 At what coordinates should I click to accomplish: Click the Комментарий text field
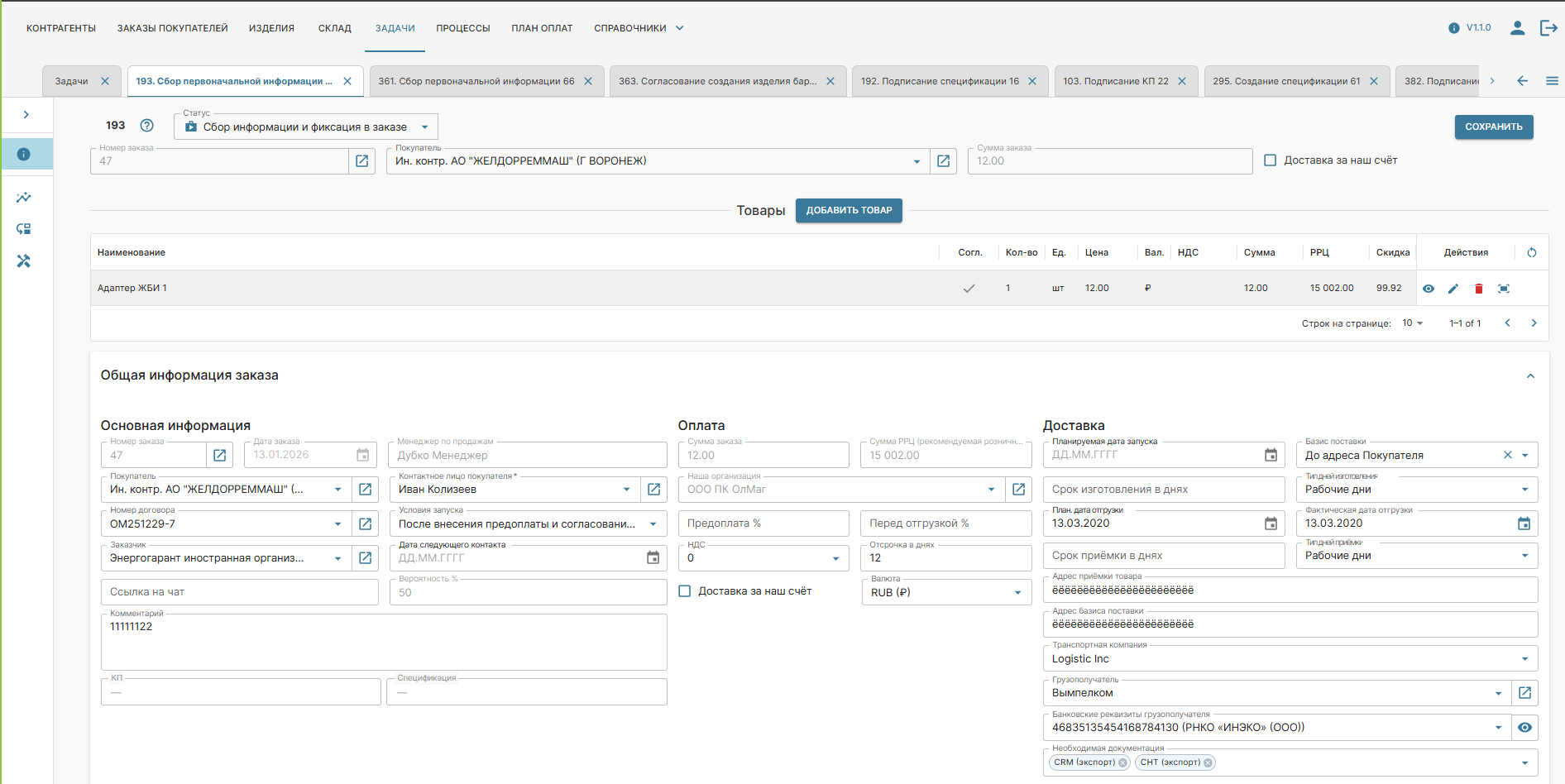[x=384, y=643]
